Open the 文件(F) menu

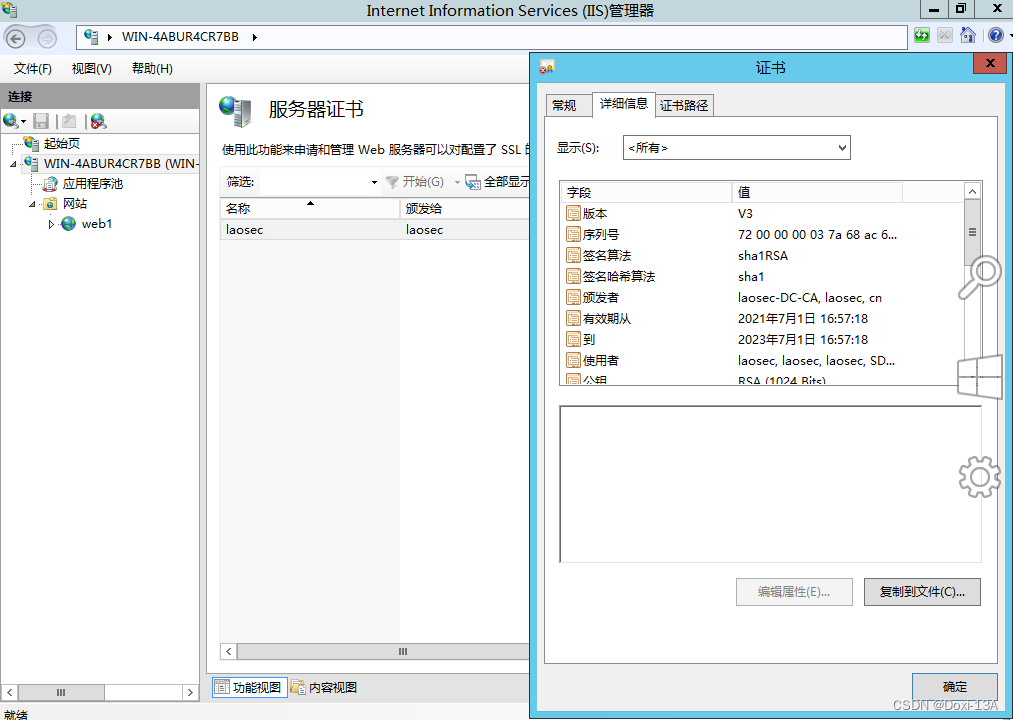click(x=33, y=69)
